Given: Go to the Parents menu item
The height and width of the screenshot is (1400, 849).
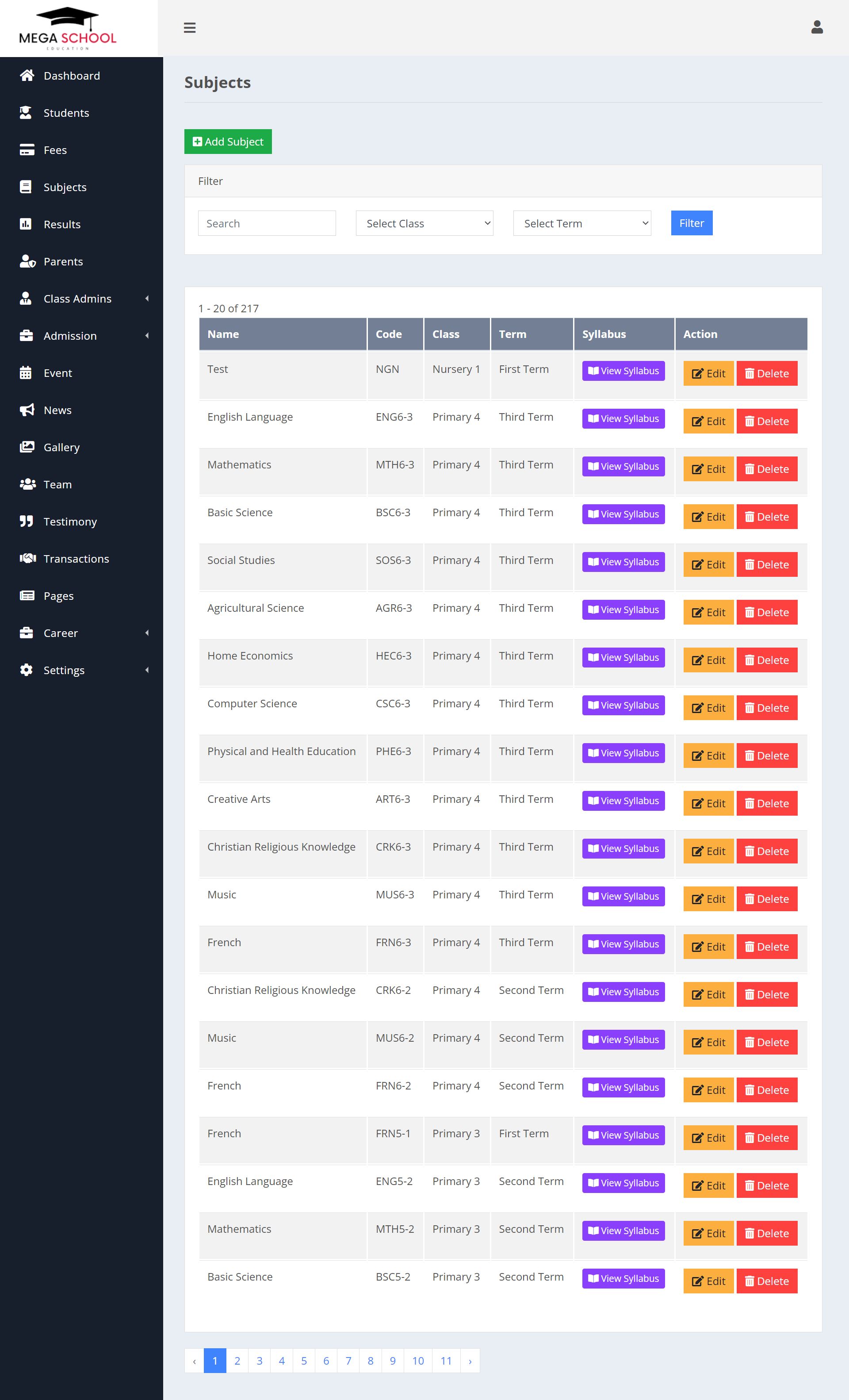Looking at the screenshot, I should 63,261.
